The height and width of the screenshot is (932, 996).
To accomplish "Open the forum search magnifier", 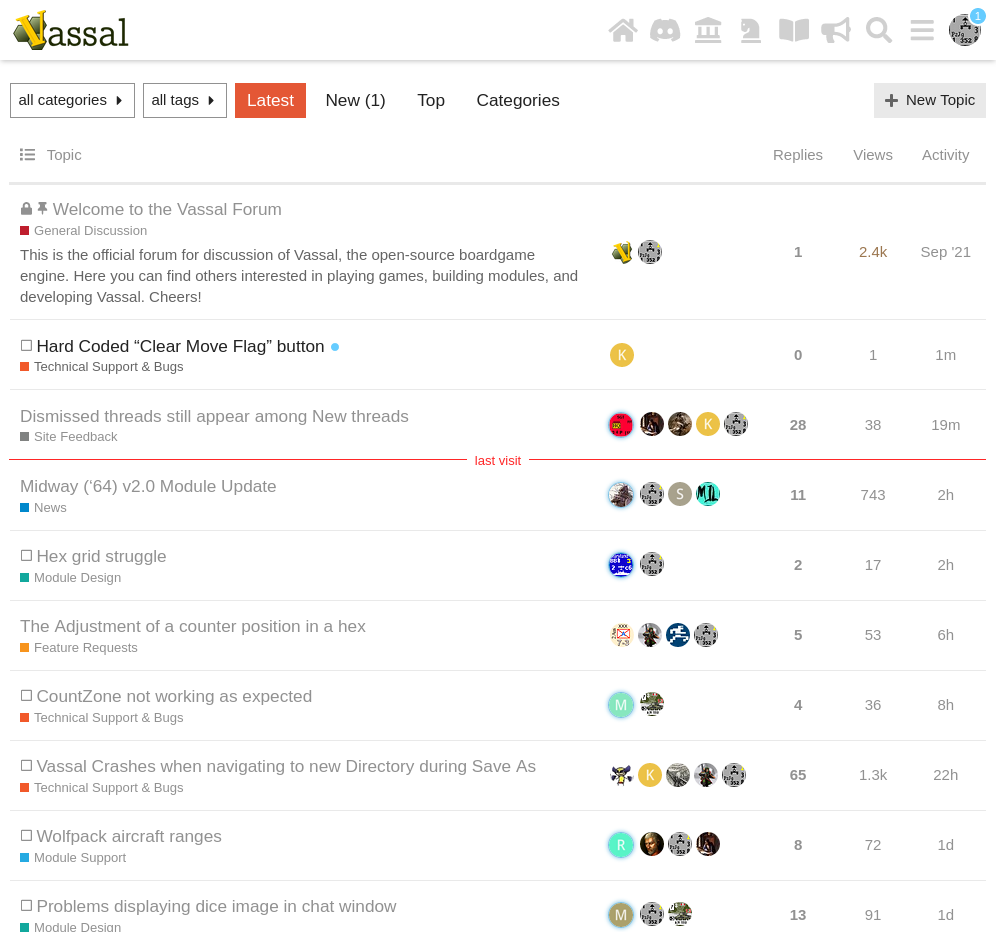I will [x=879, y=30].
